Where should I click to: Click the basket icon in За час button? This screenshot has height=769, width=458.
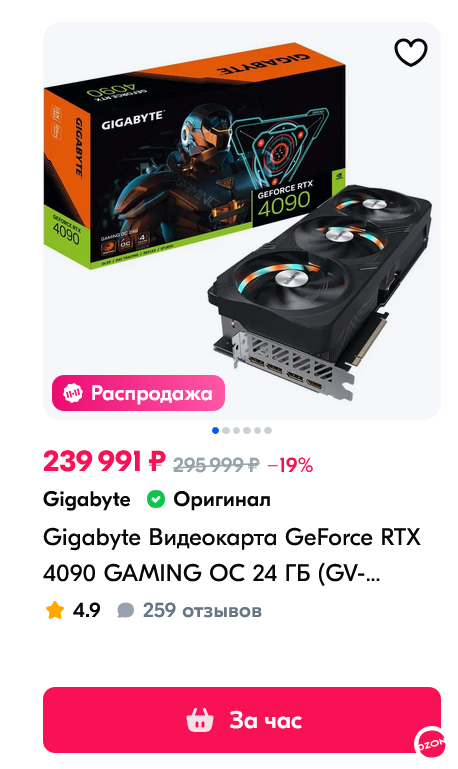[x=200, y=720]
